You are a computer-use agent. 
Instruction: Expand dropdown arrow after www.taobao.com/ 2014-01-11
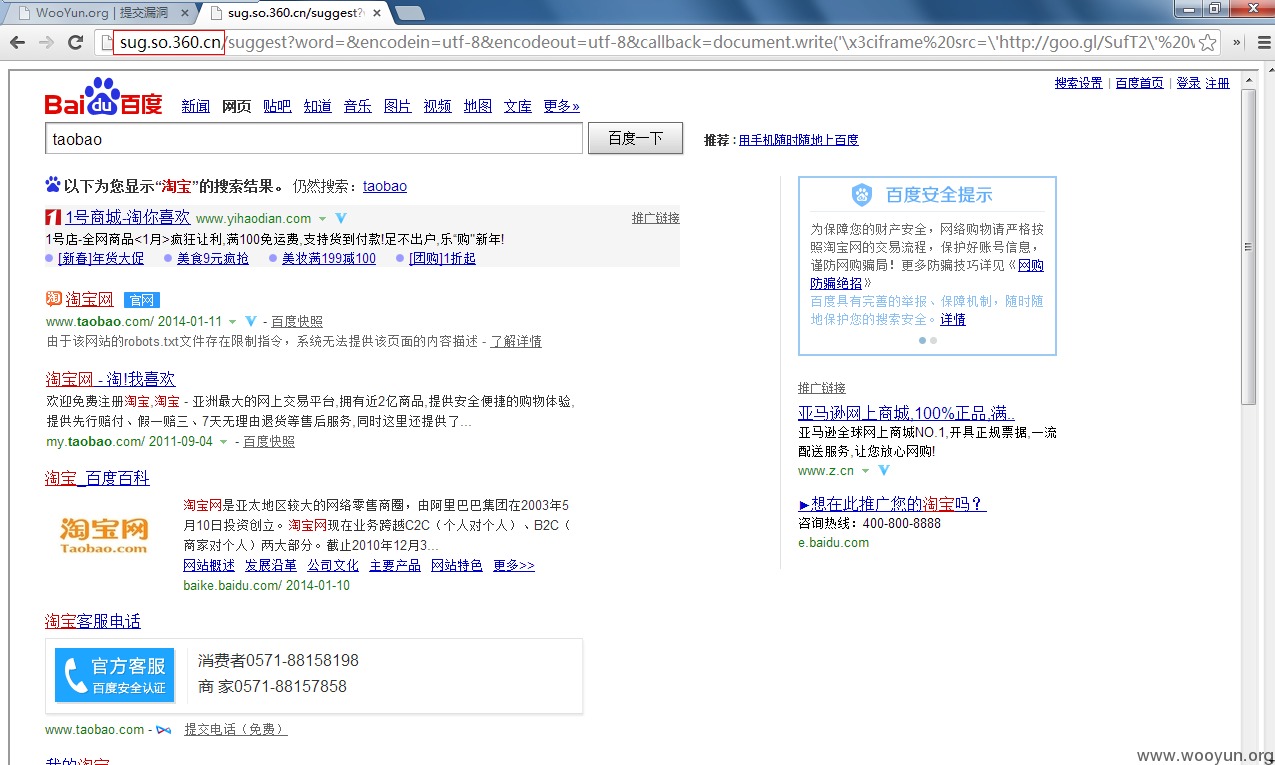tap(232, 322)
